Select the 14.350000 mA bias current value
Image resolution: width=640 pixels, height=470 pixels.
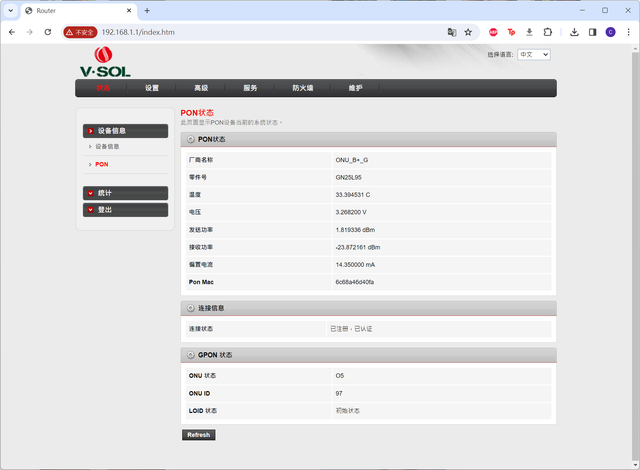click(355, 265)
